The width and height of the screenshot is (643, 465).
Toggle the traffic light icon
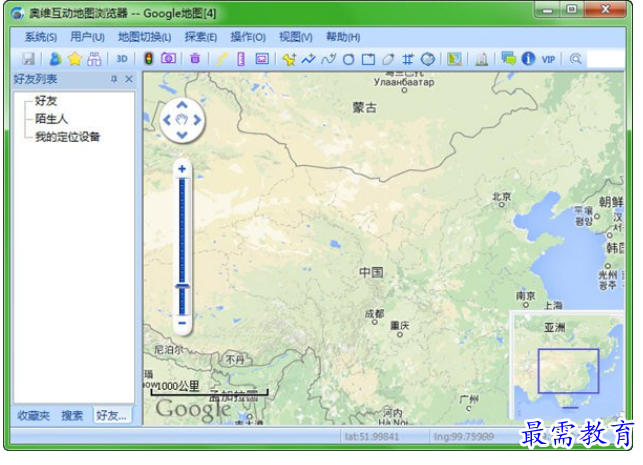pos(149,59)
